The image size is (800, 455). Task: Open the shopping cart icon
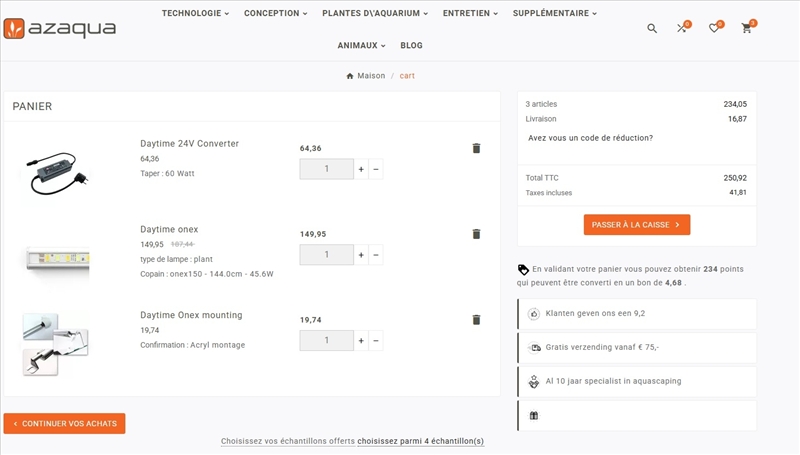click(747, 28)
